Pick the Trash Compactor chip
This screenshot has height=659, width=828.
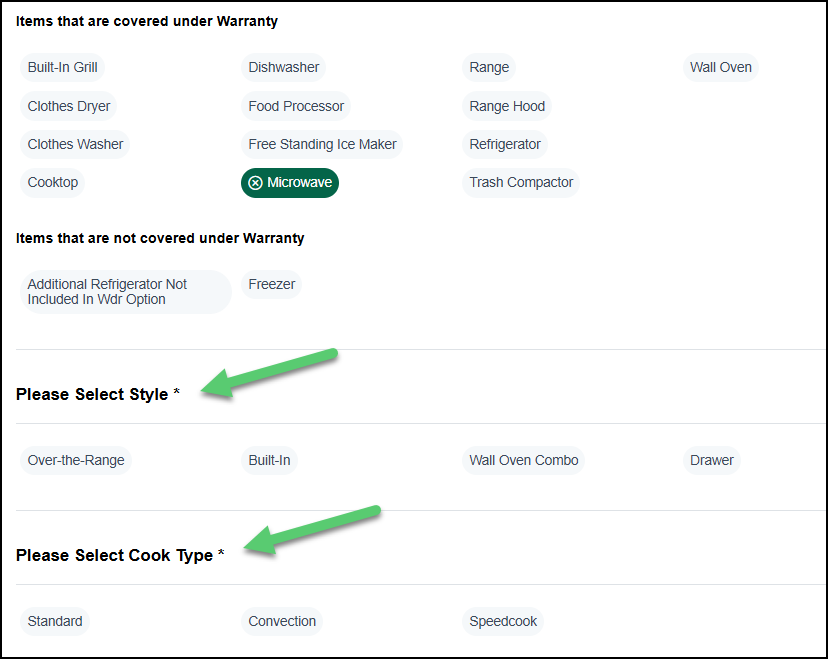pyautogui.click(x=521, y=183)
